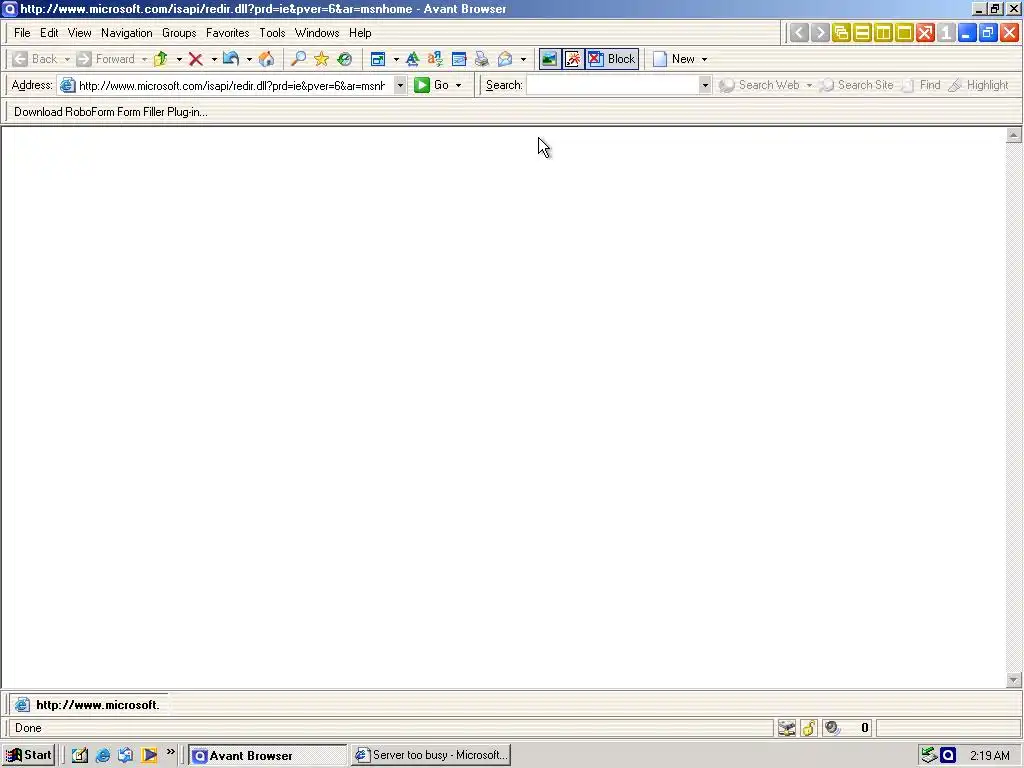Open the Navigation menu

tap(127, 33)
